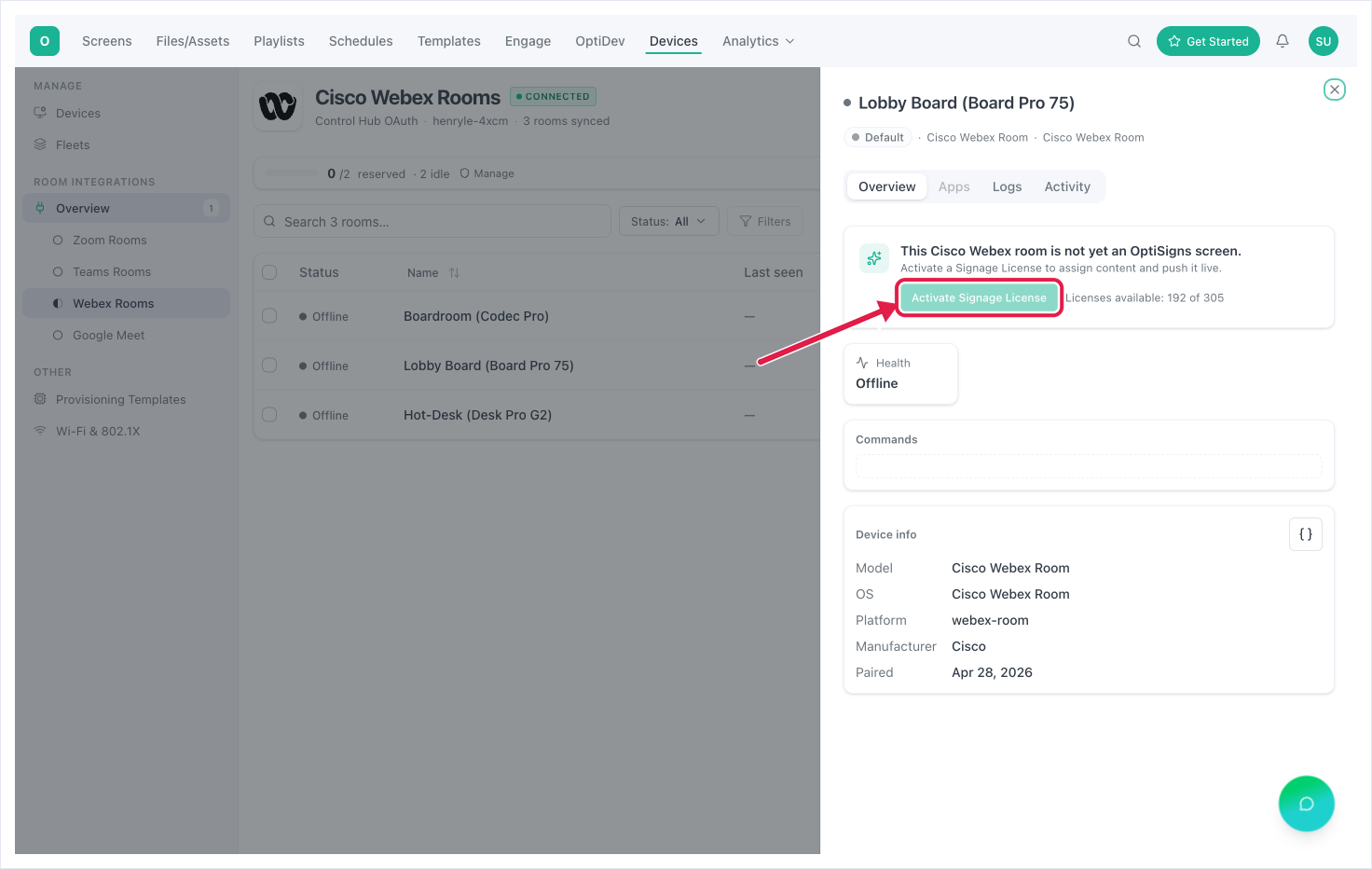Click the Devices icon in sidebar
Image resolution: width=1372 pixels, height=869 pixels.
pos(40,113)
